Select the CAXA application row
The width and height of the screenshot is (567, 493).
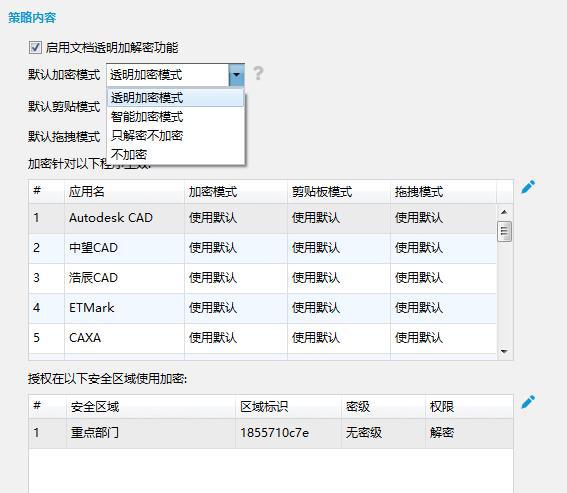click(x=263, y=338)
